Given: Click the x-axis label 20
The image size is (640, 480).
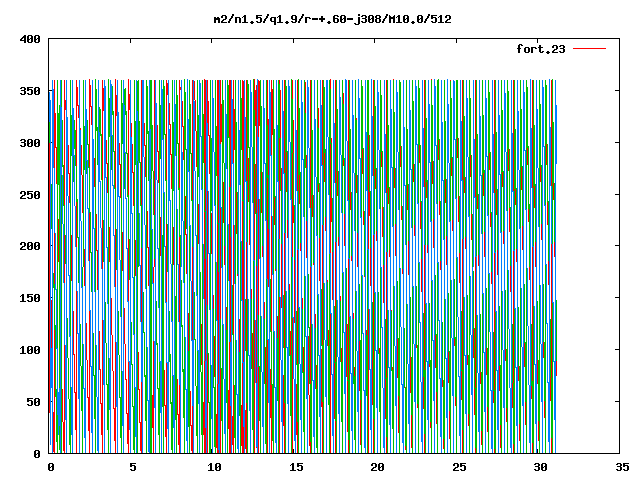Looking at the screenshot, I should click(x=378, y=467).
